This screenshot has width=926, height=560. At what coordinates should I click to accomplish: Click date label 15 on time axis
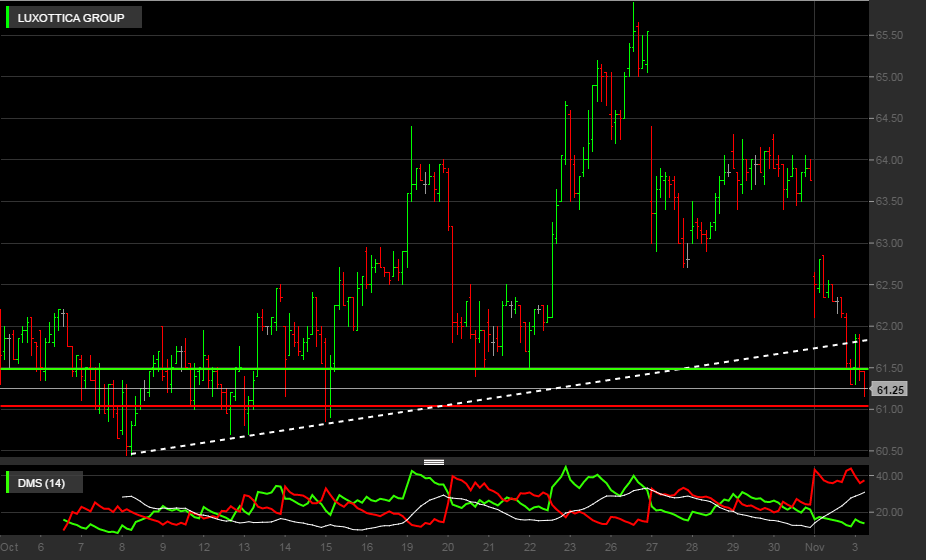click(326, 547)
